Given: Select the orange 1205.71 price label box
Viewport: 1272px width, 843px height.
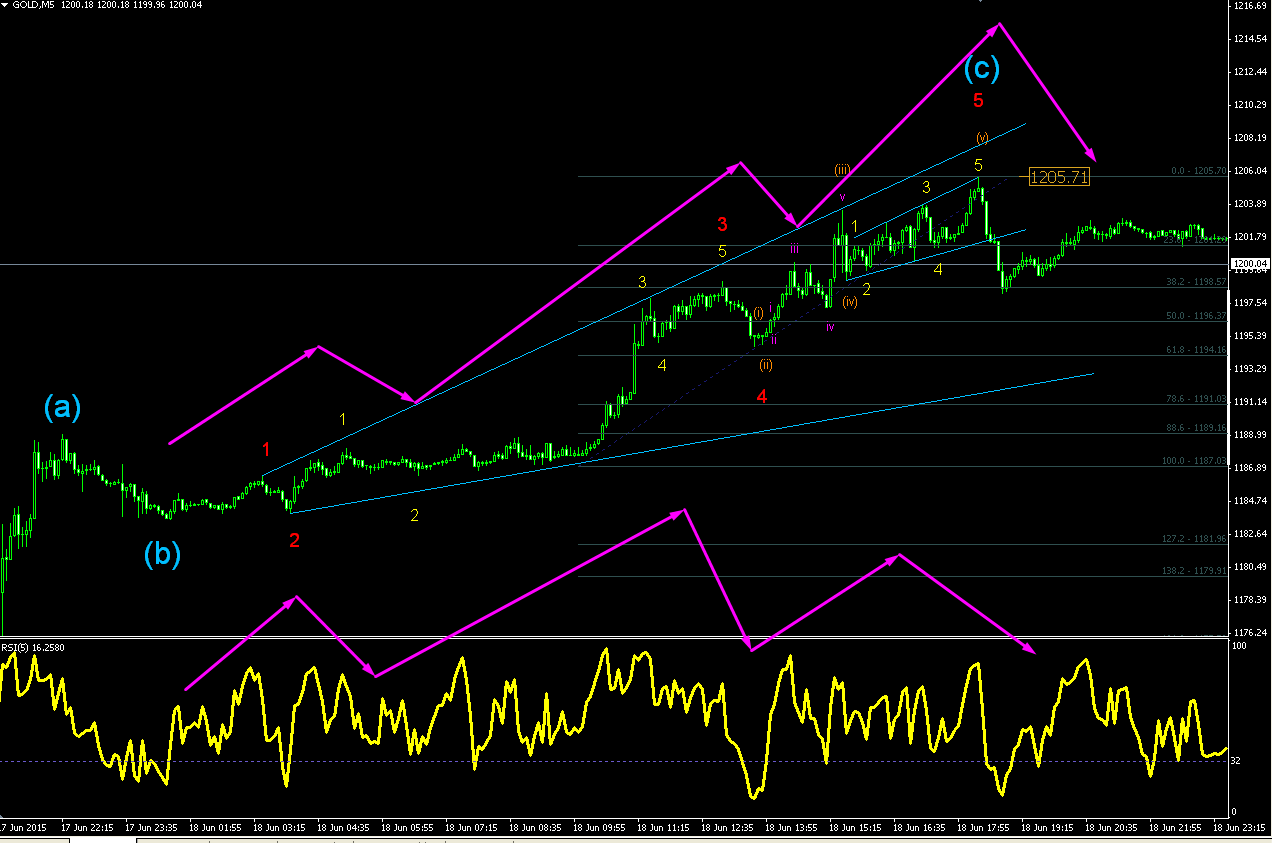Looking at the screenshot, I should tap(1060, 177).
